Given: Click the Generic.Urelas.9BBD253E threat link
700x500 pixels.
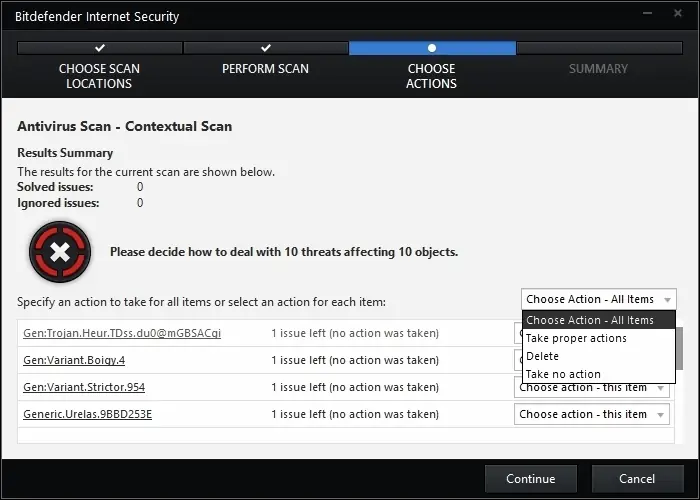Looking at the screenshot, I should [x=87, y=414].
